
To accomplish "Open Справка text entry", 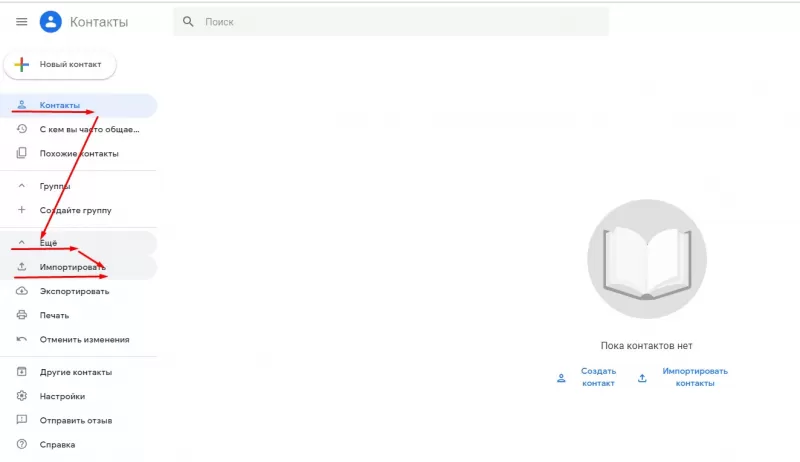I will (x=58, y=445).
